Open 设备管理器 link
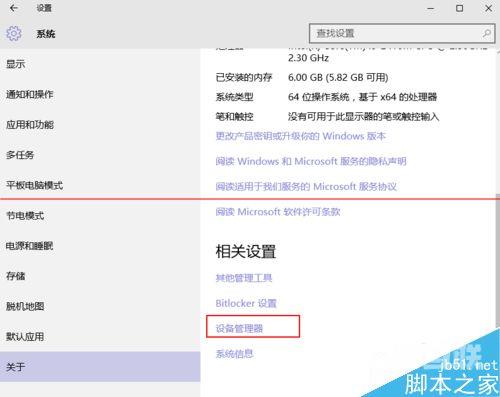 coord(239,328)
